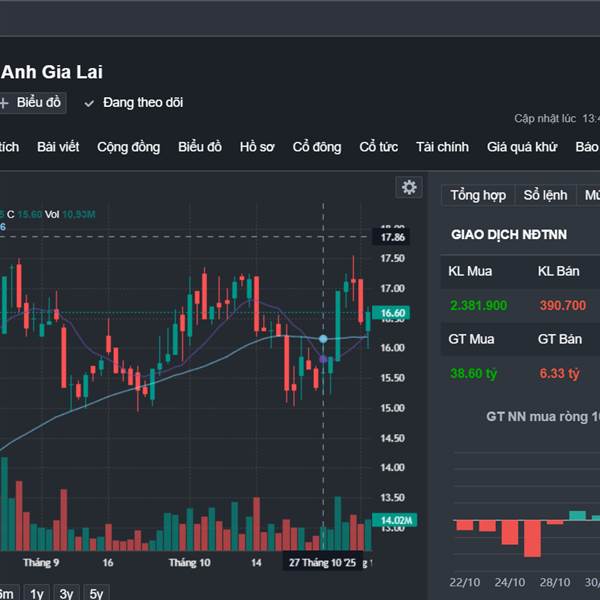Open the Bài viết tab
The height and width of the screenshot is (600, 600).
pos(58,147)
